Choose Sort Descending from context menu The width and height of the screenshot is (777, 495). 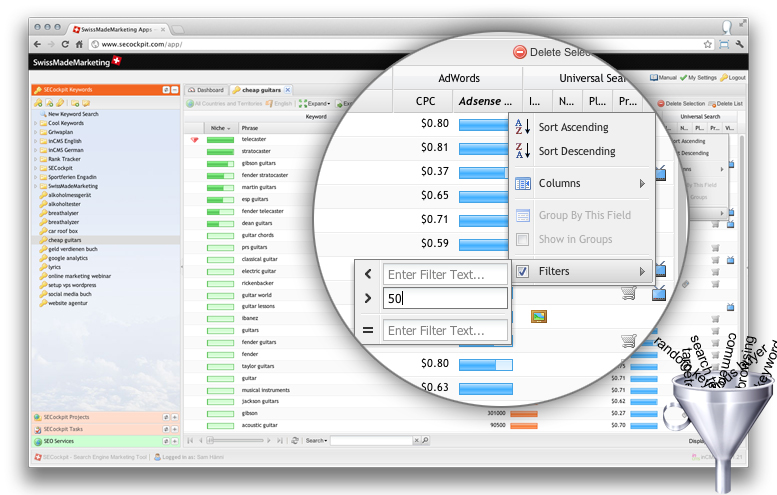click(577, 151)
